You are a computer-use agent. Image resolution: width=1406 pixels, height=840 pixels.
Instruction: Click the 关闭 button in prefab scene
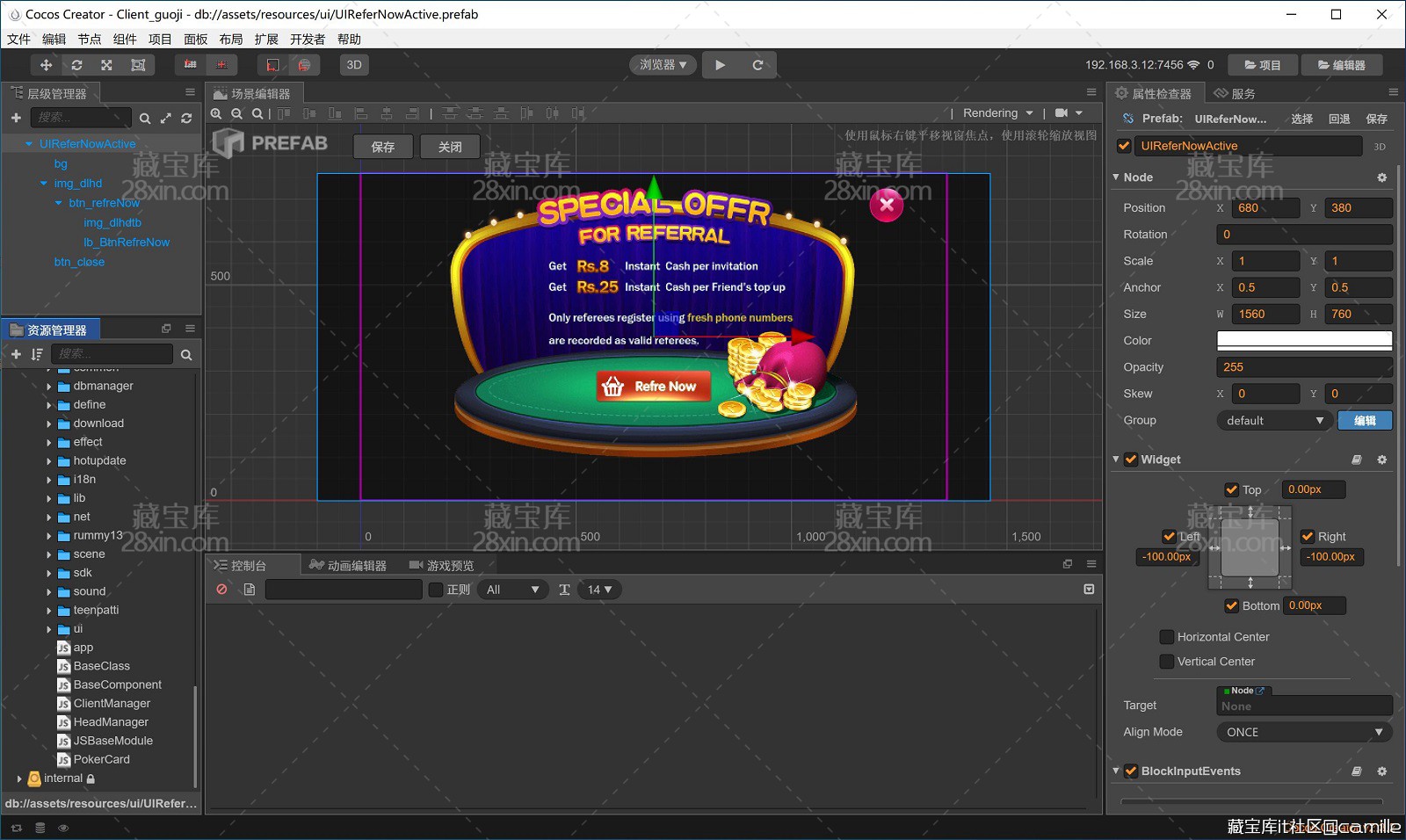[x=450, y=147]
